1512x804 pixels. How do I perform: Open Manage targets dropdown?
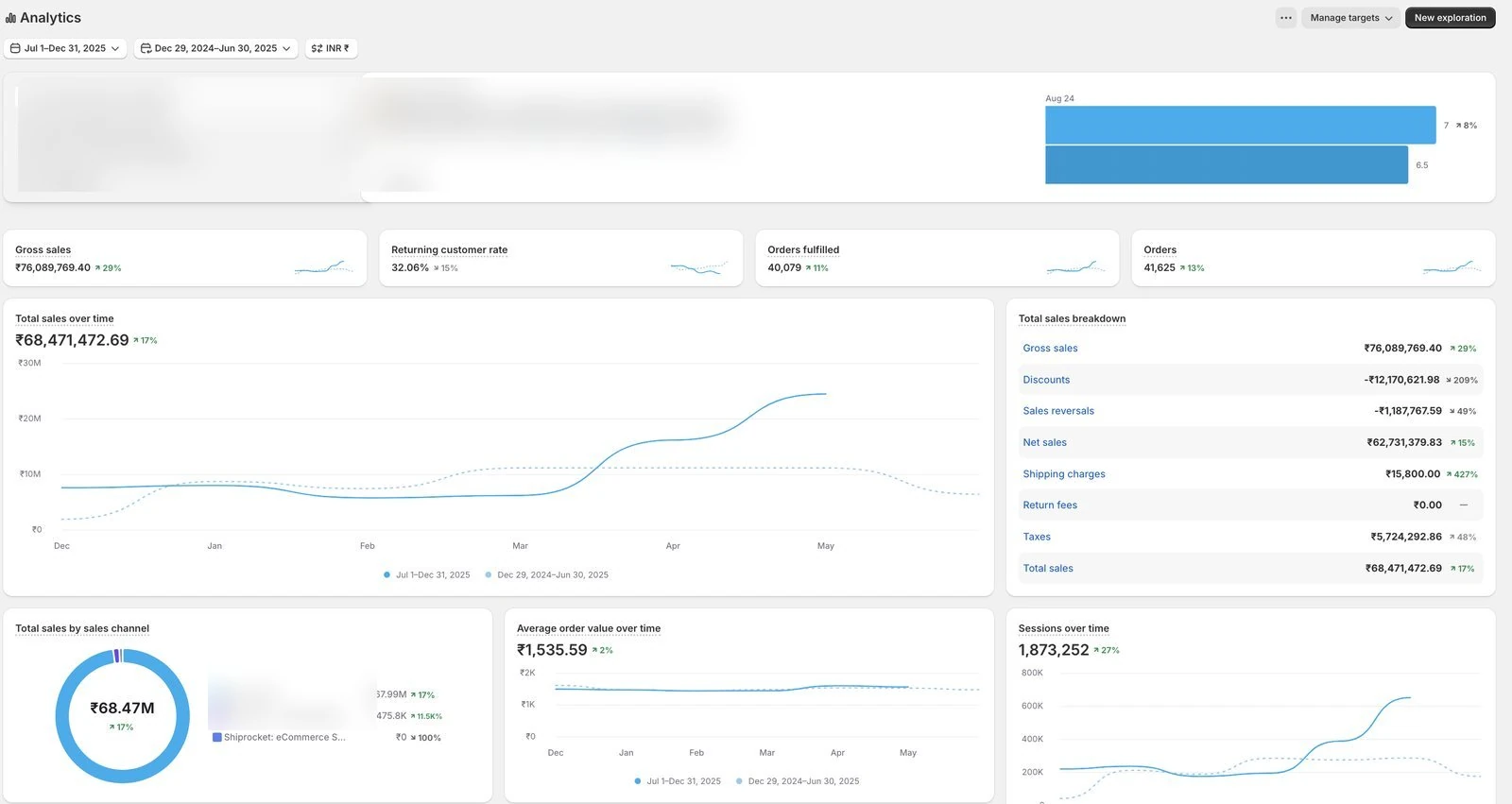[1350, 18]
